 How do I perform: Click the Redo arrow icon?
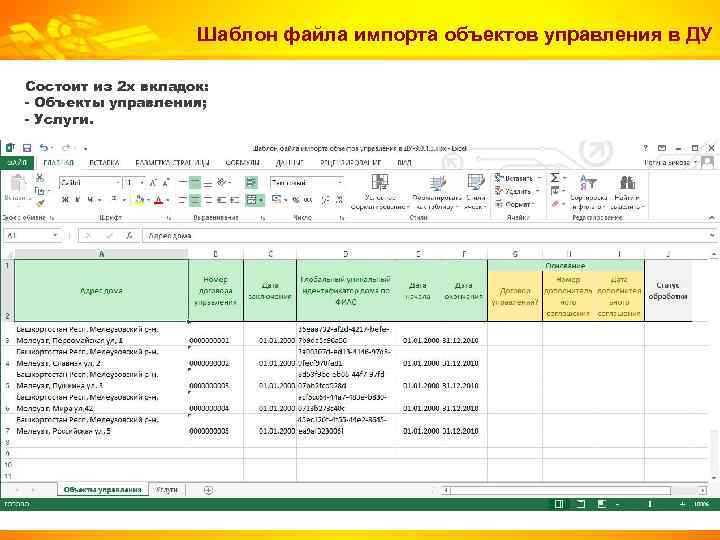coord(67,148)
